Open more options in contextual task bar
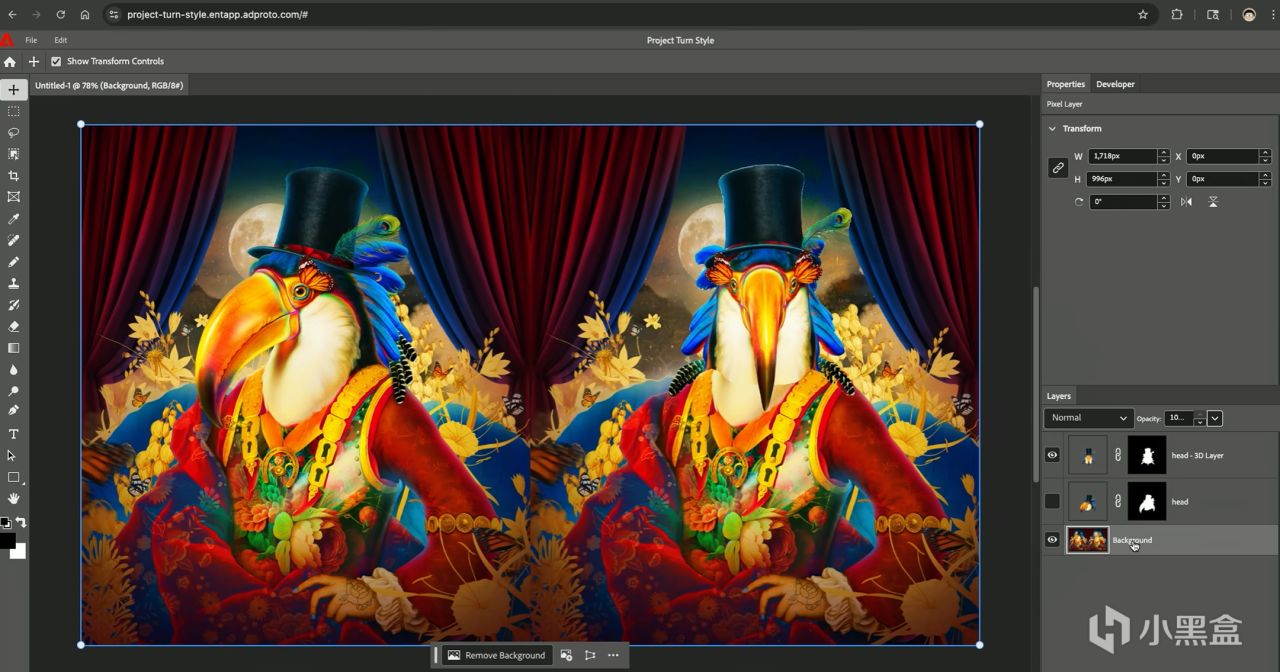This screenshot has height=672, width=1280. 613,655
